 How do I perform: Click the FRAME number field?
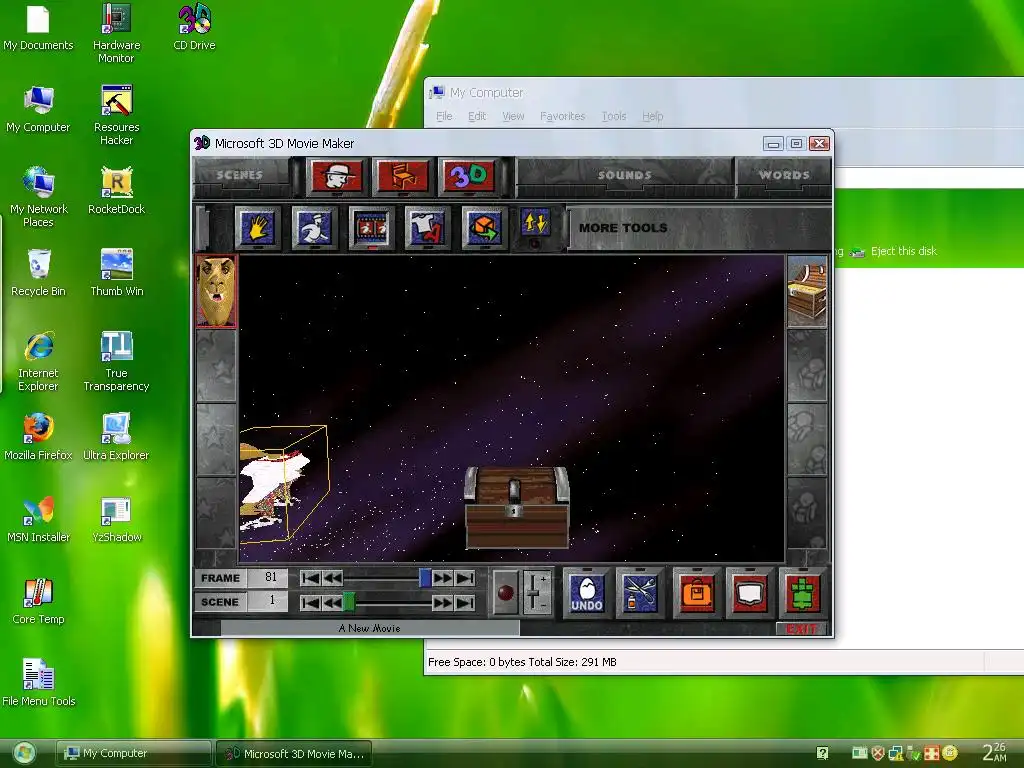pyautogui.click(x=268, y=578)
